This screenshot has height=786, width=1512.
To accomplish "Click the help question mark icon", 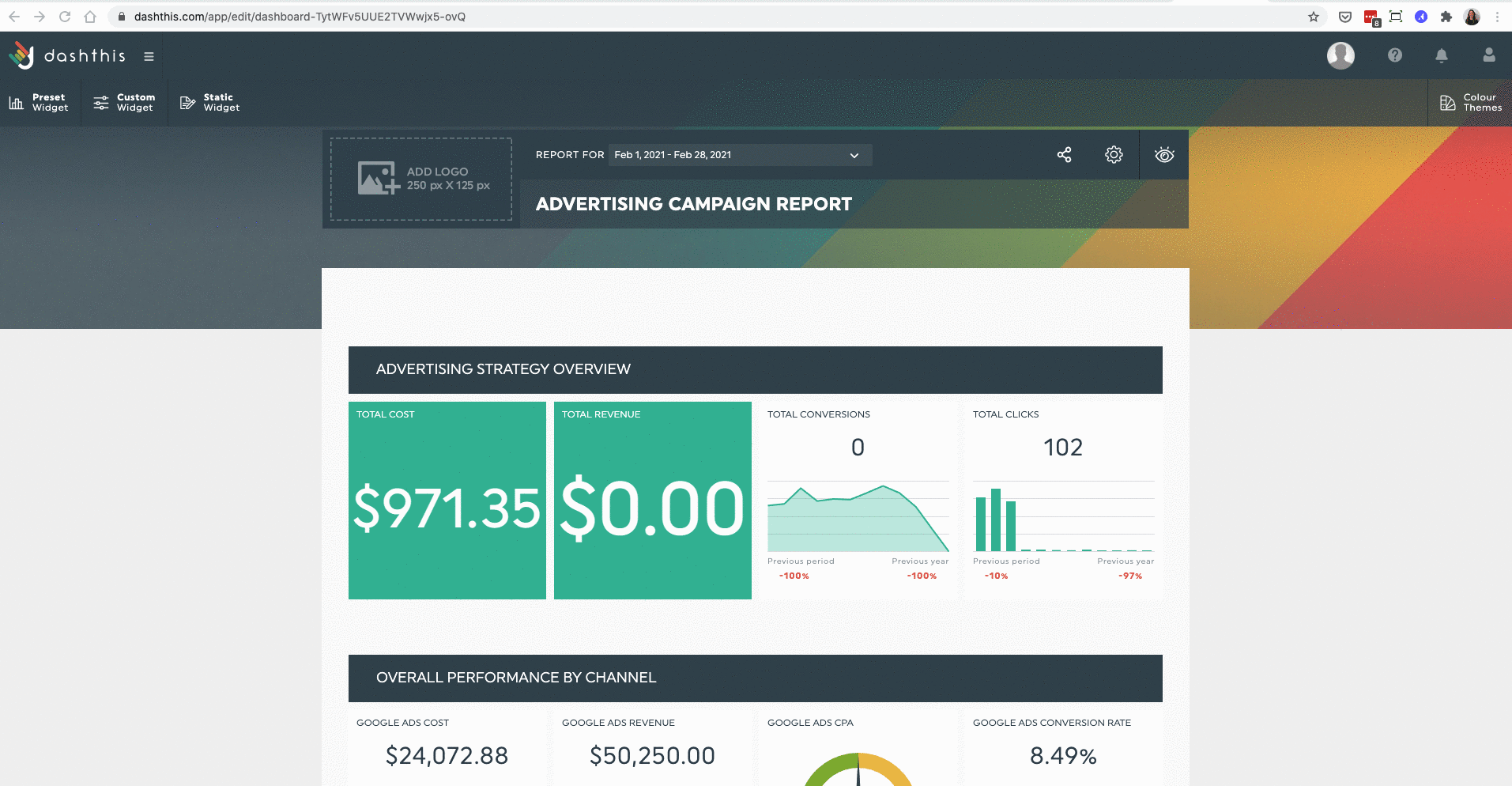I will coord(1395,55).
